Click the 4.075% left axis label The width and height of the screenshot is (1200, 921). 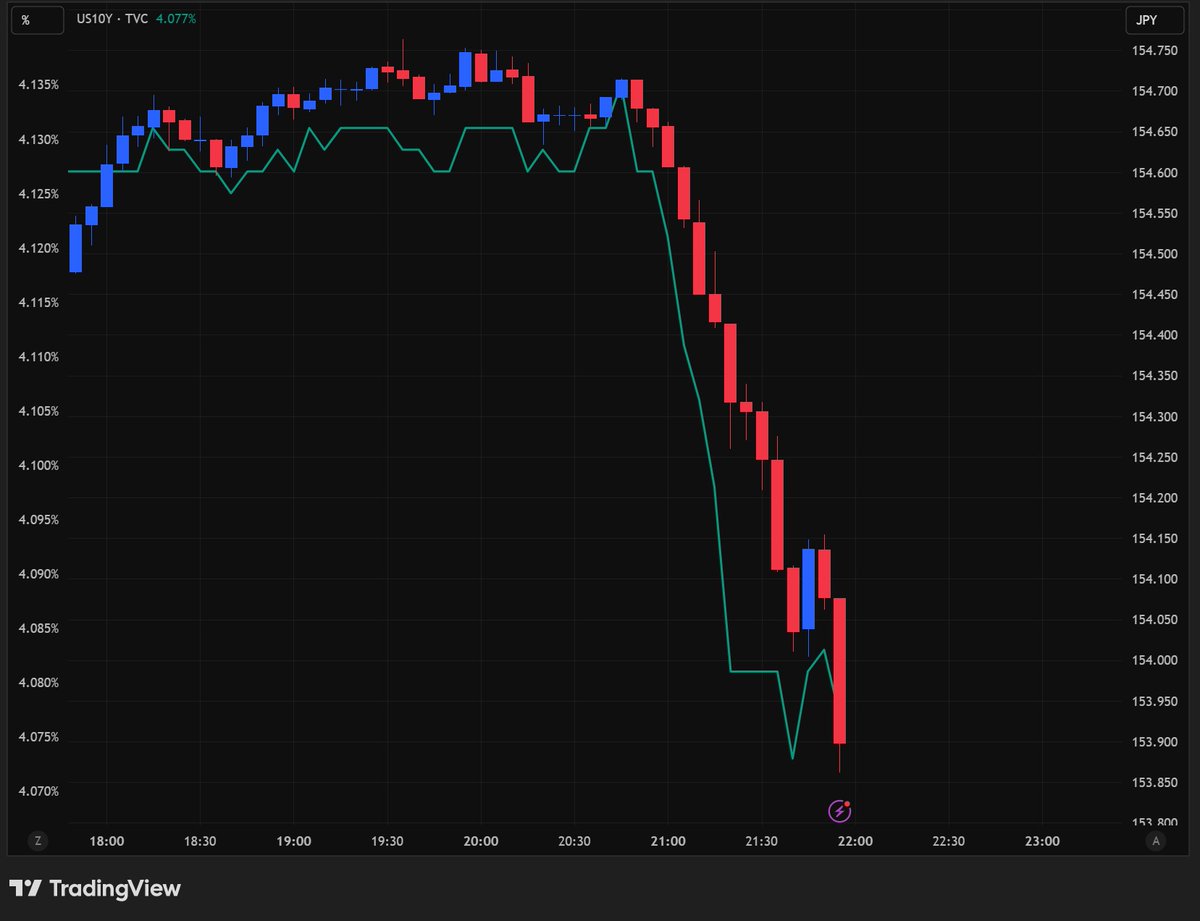[38, 737]
